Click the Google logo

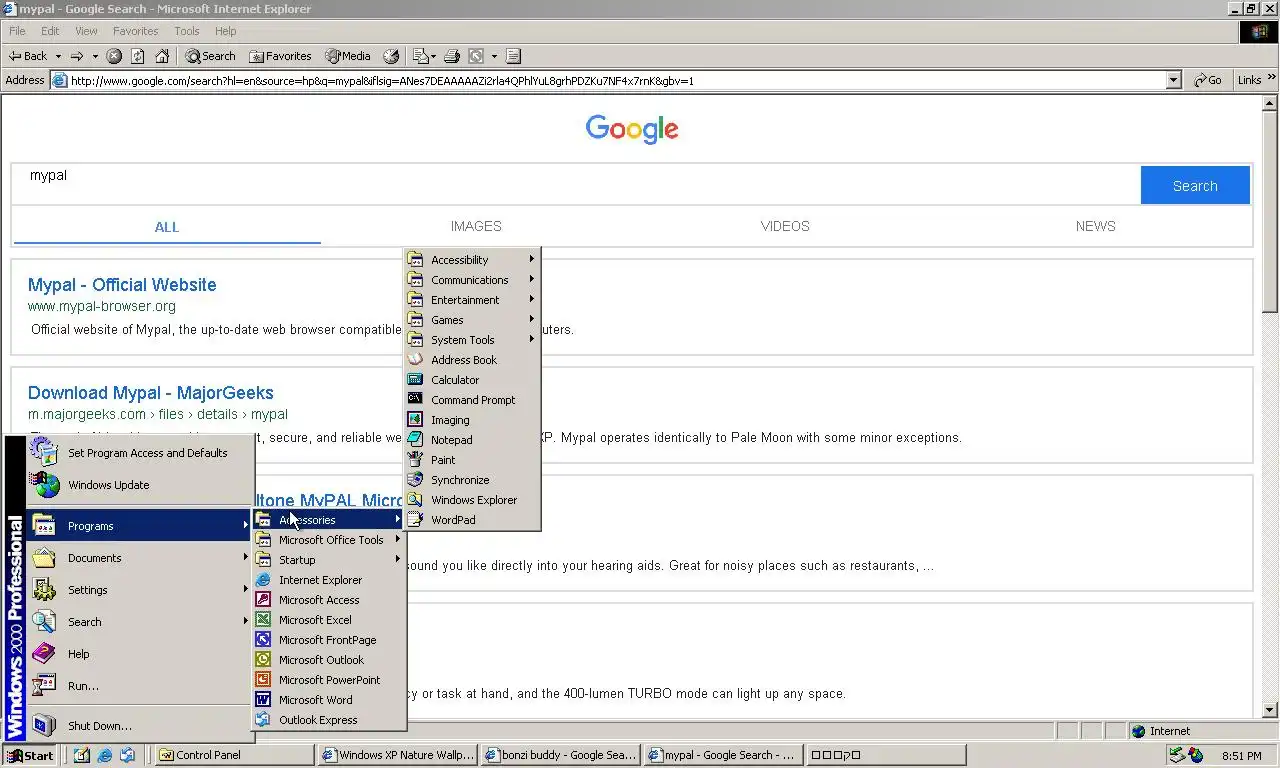click(x=632, y=128)
